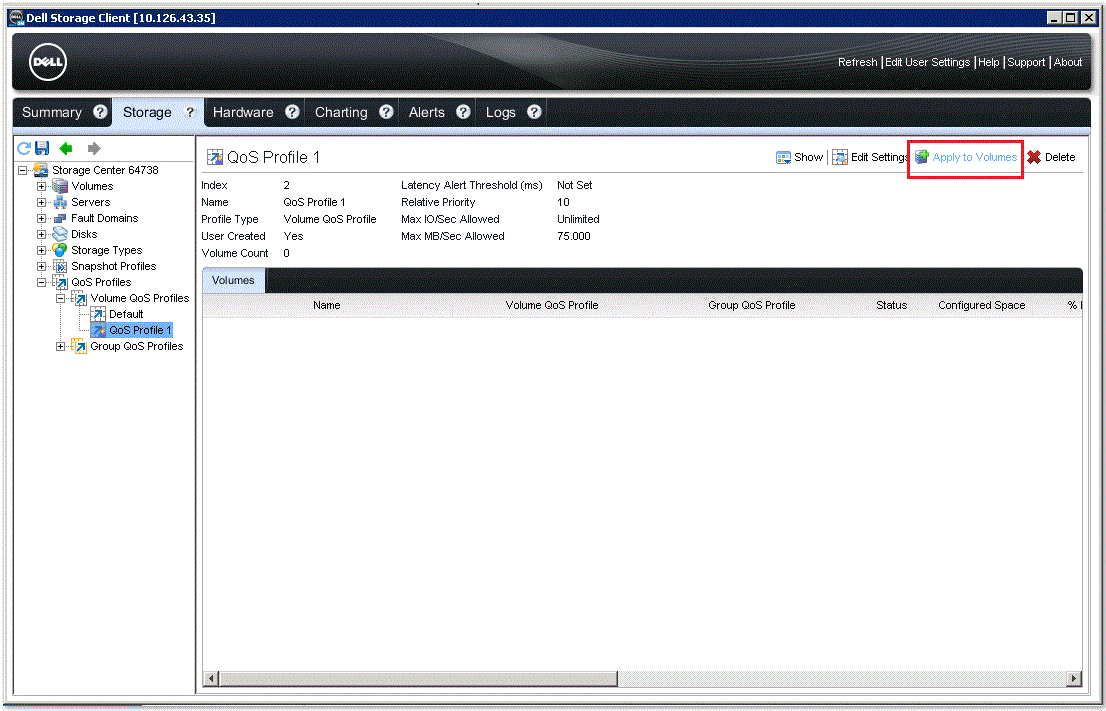Expand the Snapshot Profiles tree node

(42, 267)
